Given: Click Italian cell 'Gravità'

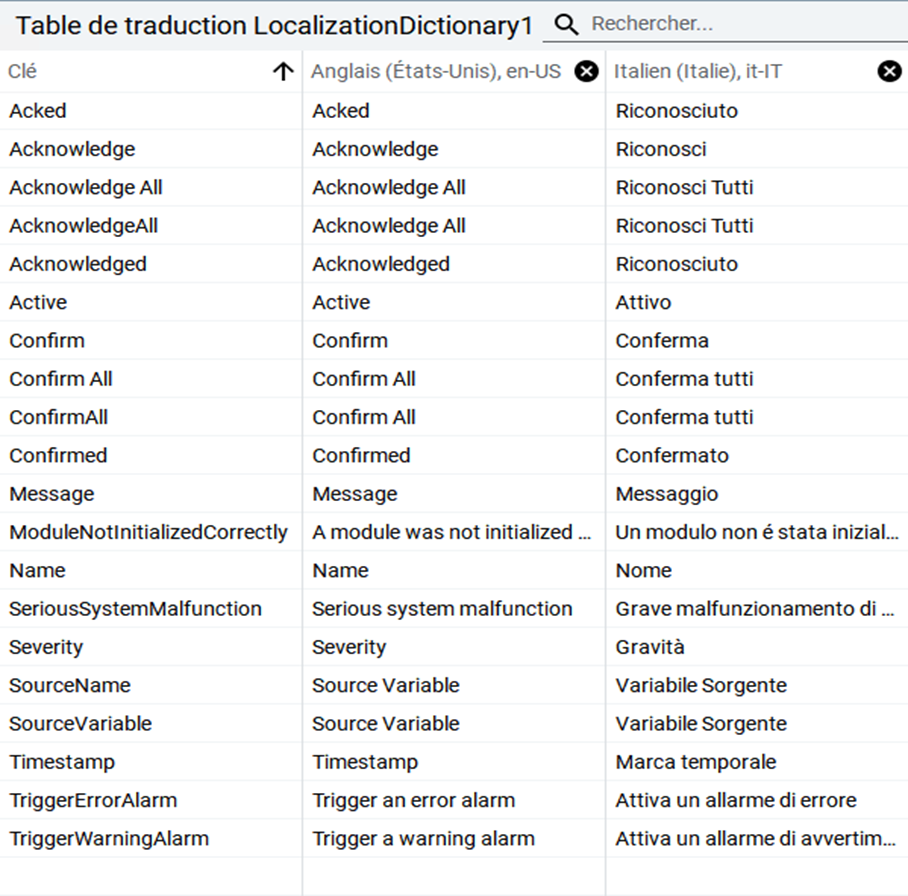Looking at the screenshot, I should pyautogui.click(x=650, y=647).
